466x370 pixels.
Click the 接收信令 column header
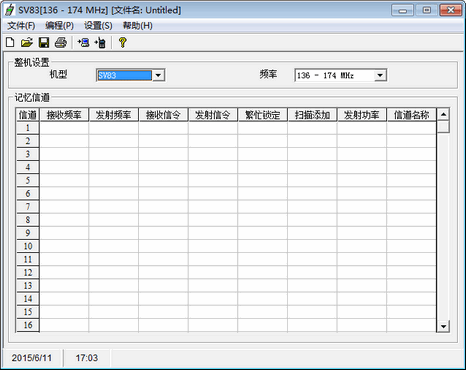point(163,115)
